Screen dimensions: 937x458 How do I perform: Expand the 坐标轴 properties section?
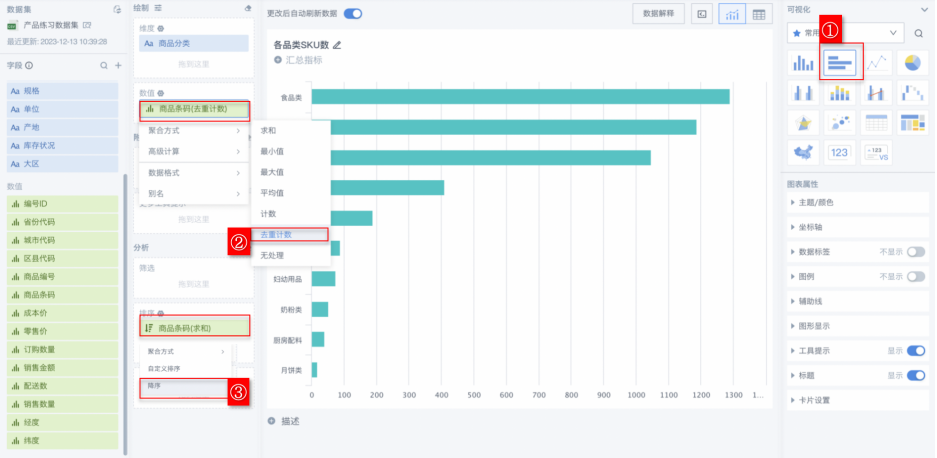810,228
